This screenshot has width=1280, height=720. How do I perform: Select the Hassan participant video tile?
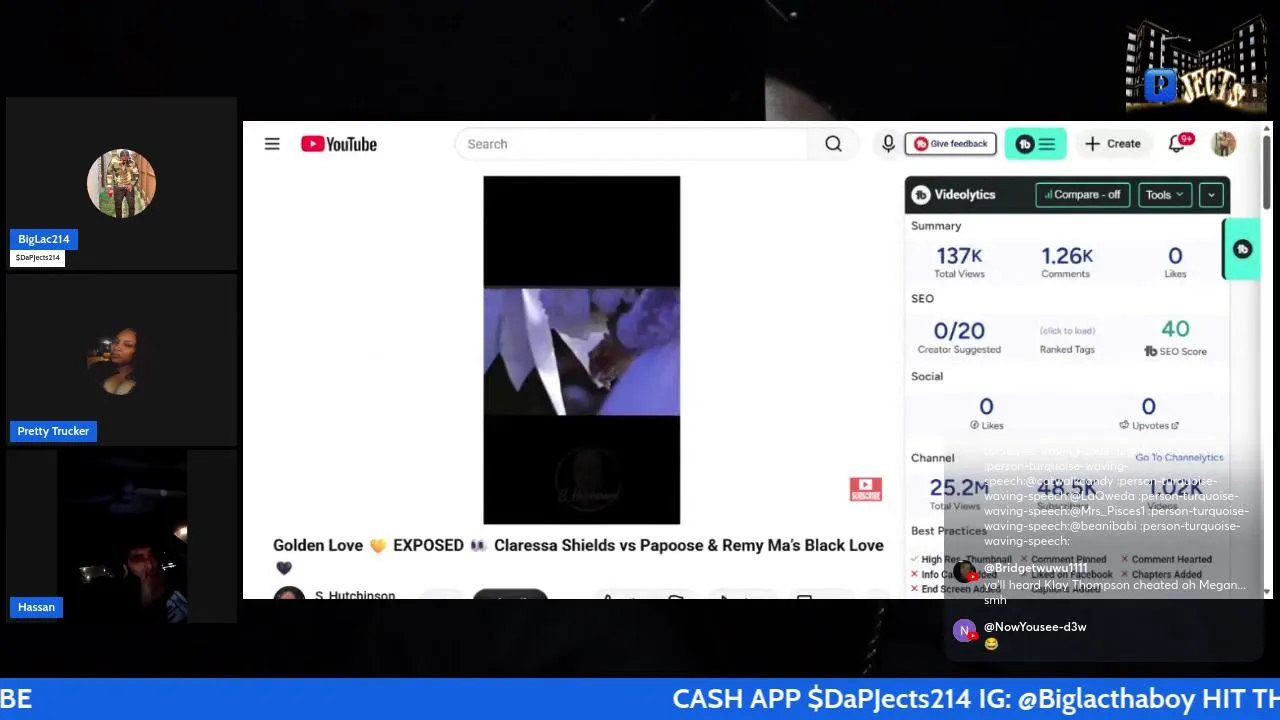click(x=121, y=536)
